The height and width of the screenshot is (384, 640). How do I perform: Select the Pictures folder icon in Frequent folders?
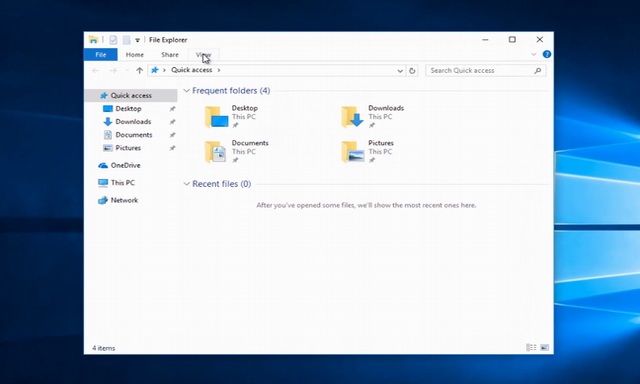353,151
